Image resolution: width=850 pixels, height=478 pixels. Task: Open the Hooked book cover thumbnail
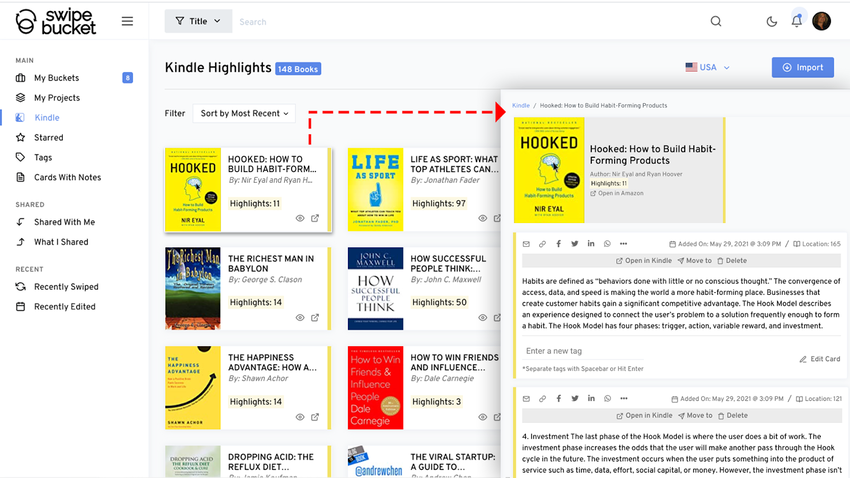tap(193, 190)
